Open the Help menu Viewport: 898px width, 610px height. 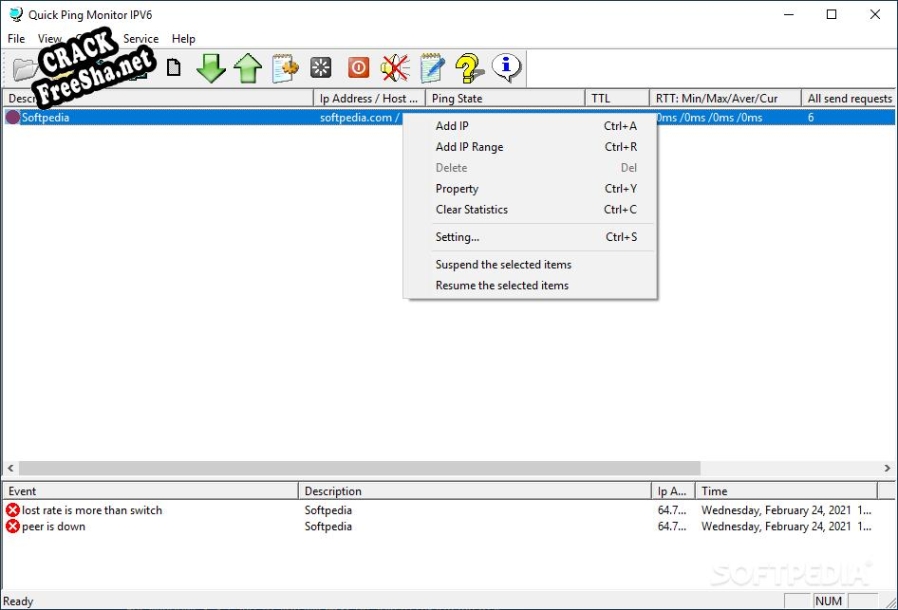(x=184, y=39)
